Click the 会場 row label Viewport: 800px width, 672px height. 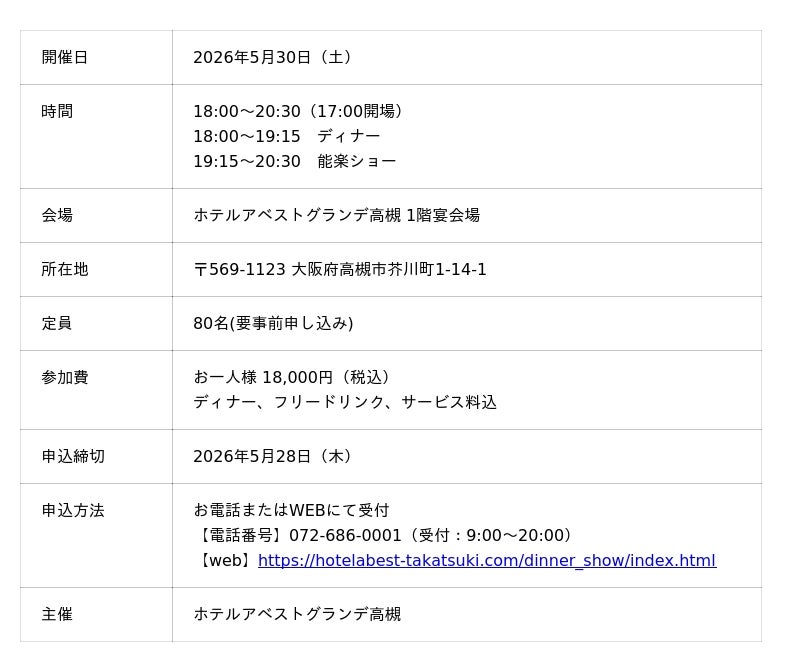[57, 216]
